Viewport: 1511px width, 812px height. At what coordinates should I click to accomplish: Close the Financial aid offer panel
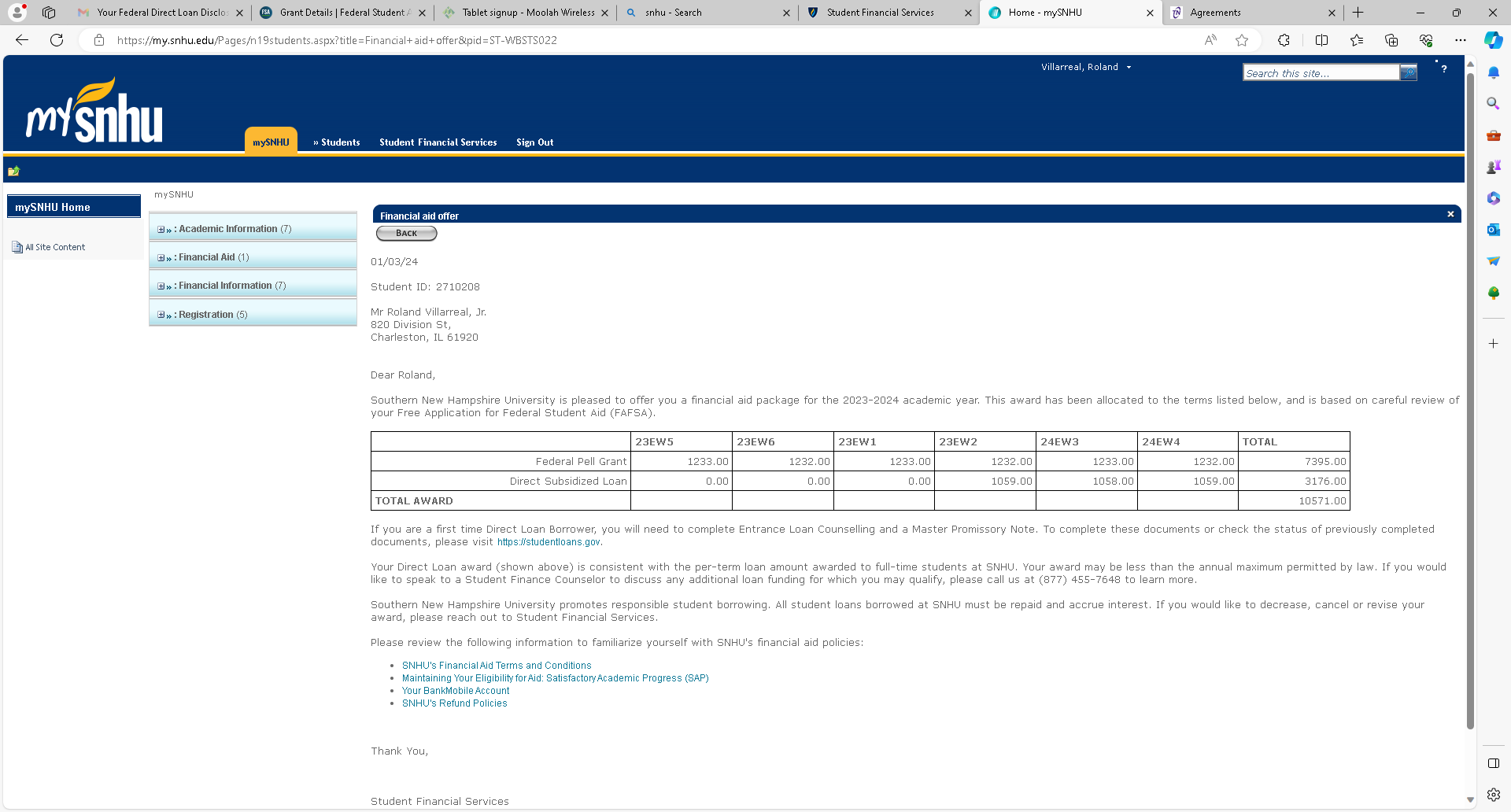pyautogui.click(x=1450, y=214)
